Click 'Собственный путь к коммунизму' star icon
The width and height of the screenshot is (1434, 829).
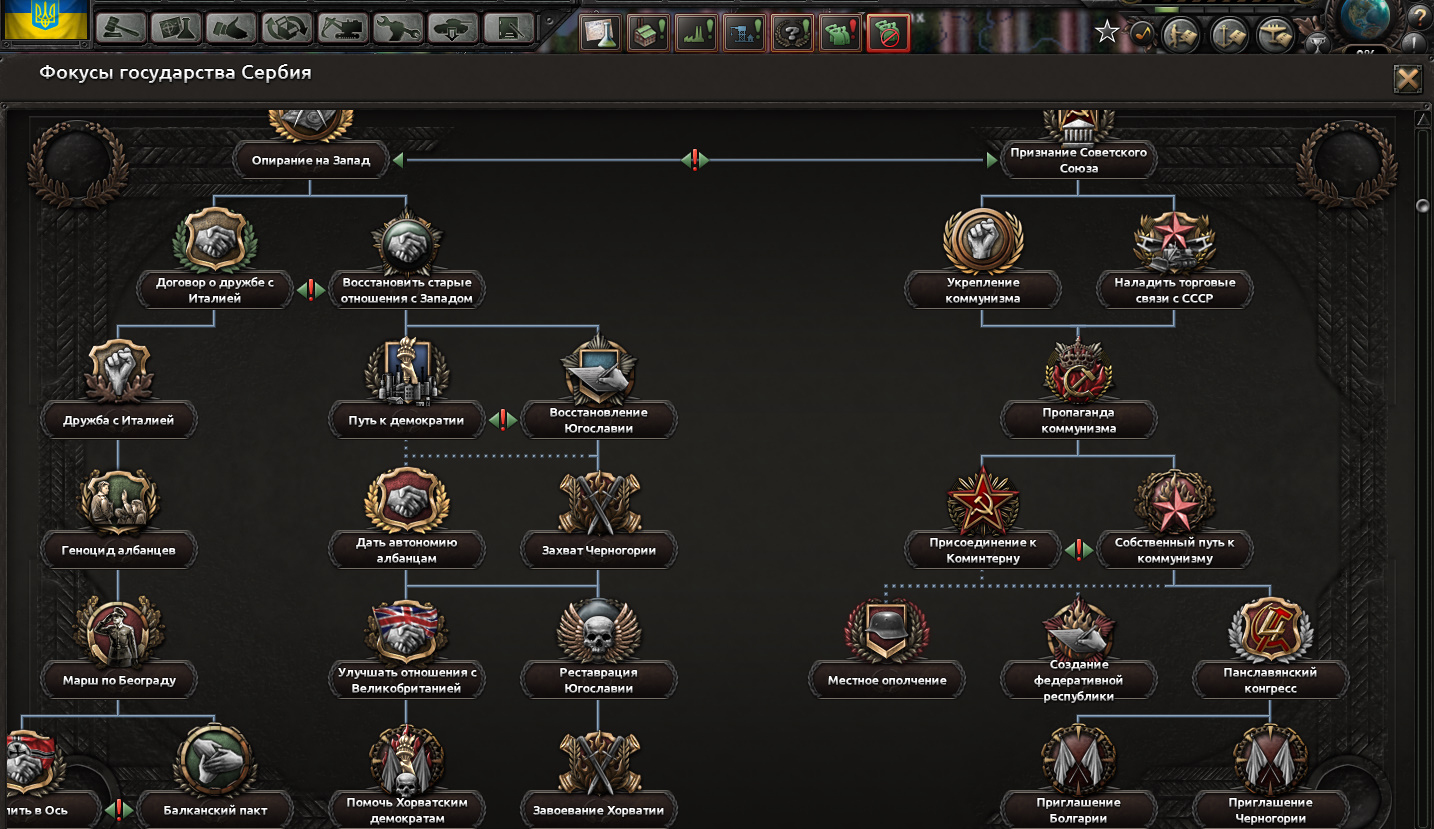[1175, 501]
